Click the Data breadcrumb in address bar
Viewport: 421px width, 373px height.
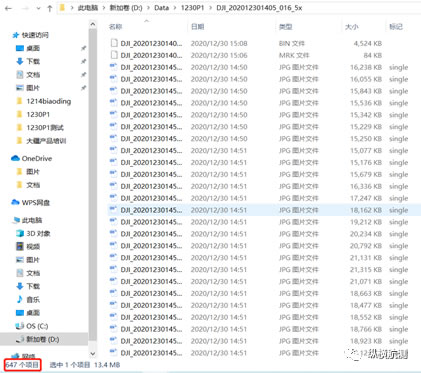(161, 8)
